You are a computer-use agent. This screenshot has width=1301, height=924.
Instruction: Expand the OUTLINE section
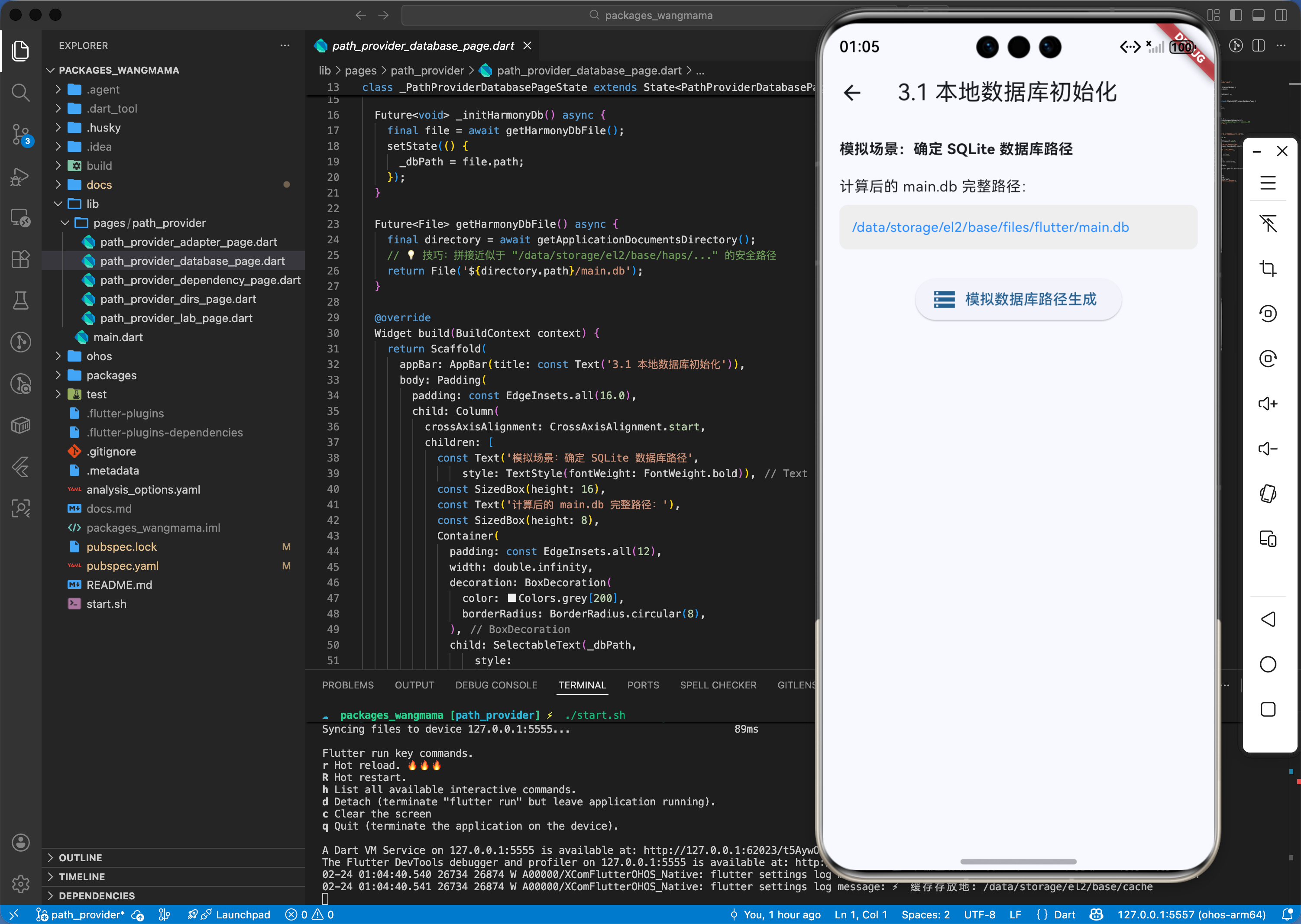80,857
